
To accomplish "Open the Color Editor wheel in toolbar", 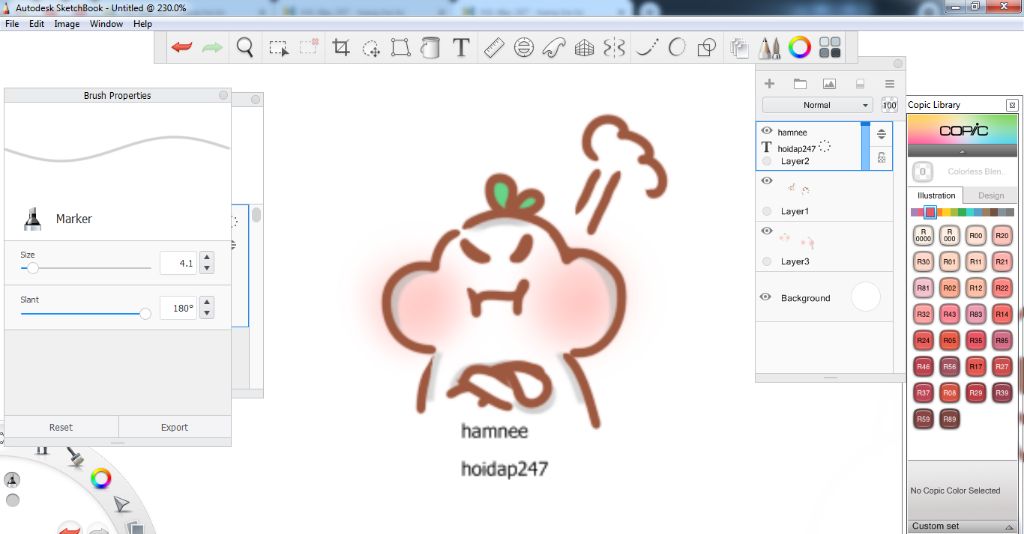I will point(799,47).
